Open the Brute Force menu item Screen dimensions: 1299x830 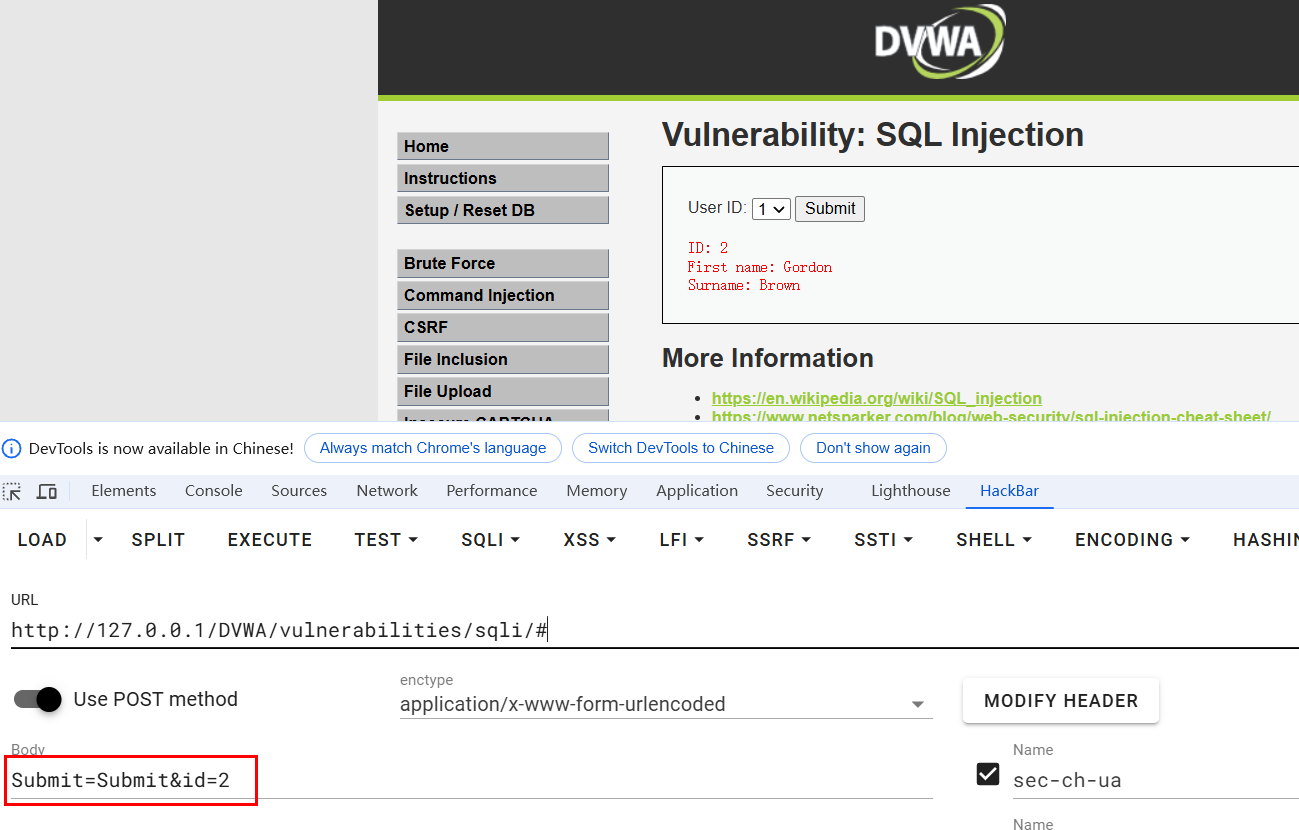(503, 263)
